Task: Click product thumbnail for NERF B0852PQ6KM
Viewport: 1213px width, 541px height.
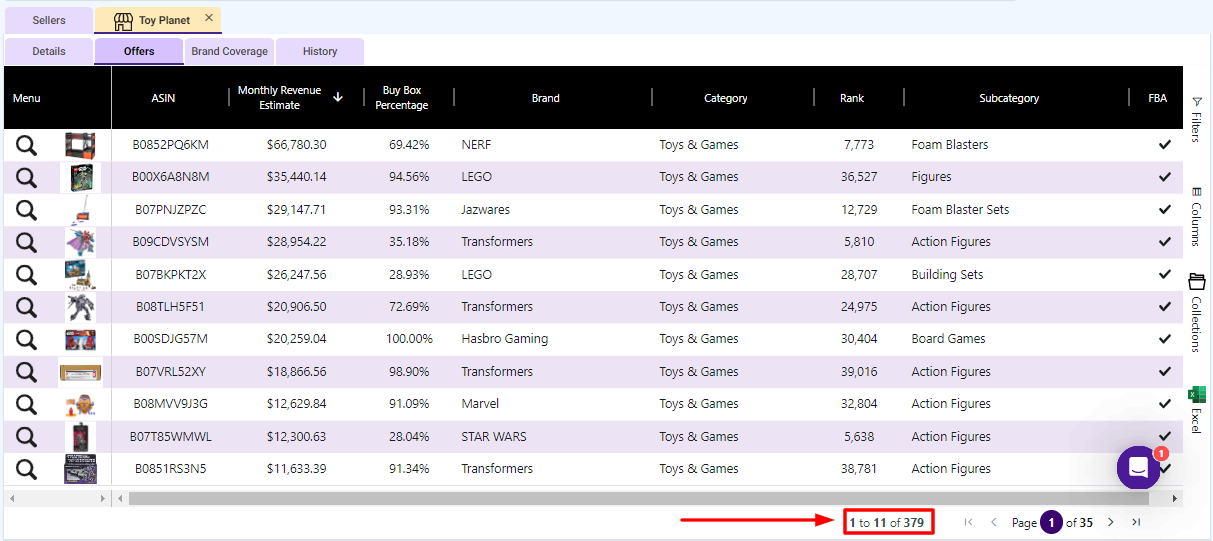Action: click(80, 145)
